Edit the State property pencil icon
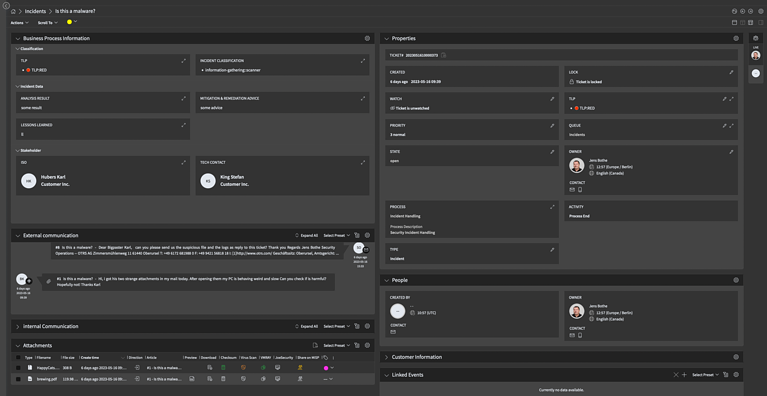Image resolution: width=767 pixels, height=396 pixels. click(552, 152)
